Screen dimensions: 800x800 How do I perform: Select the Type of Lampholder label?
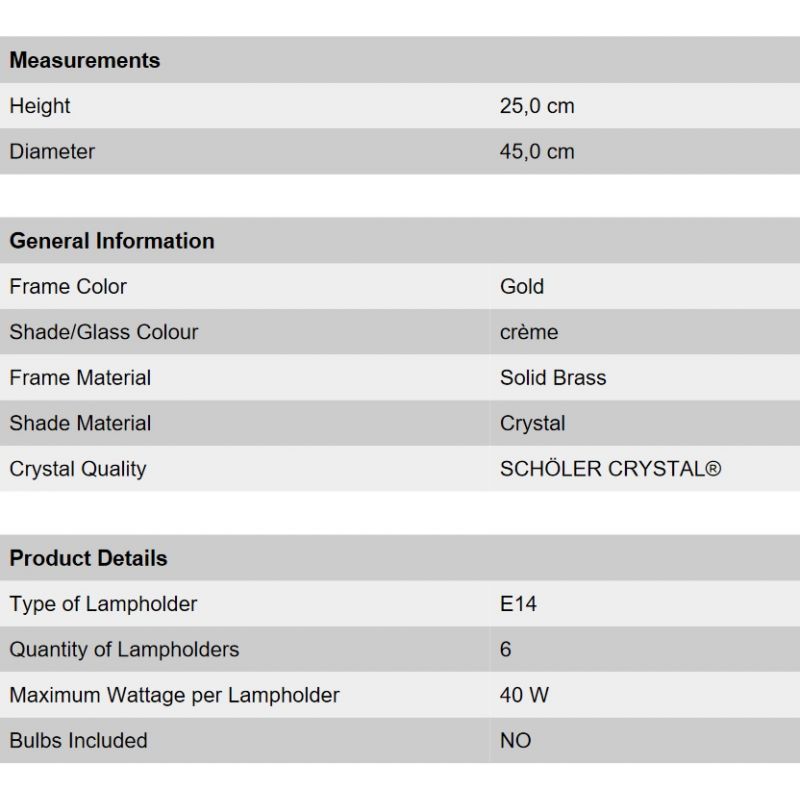coord(103,604)
